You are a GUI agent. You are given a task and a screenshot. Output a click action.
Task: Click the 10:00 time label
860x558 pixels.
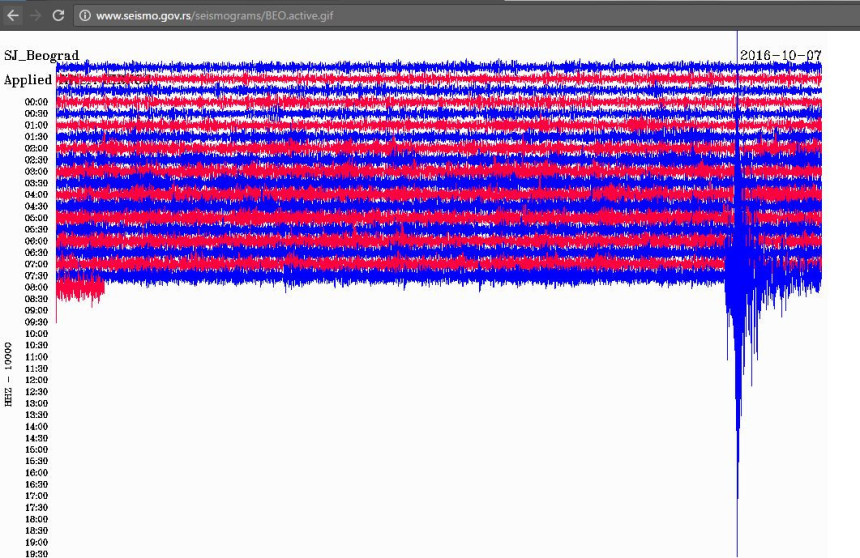(36, 334)
